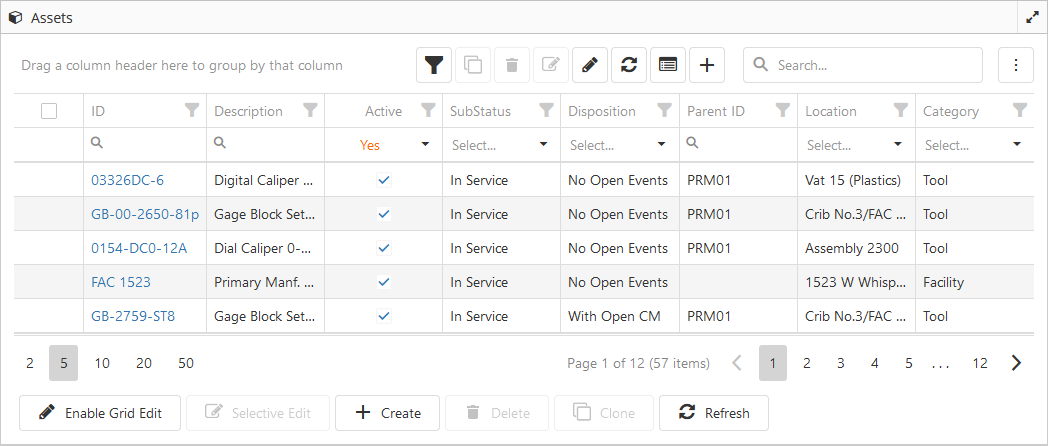Click the plus add toolbar icon
The width and height of the screenshot is (1048, 446).
(707, 65)
